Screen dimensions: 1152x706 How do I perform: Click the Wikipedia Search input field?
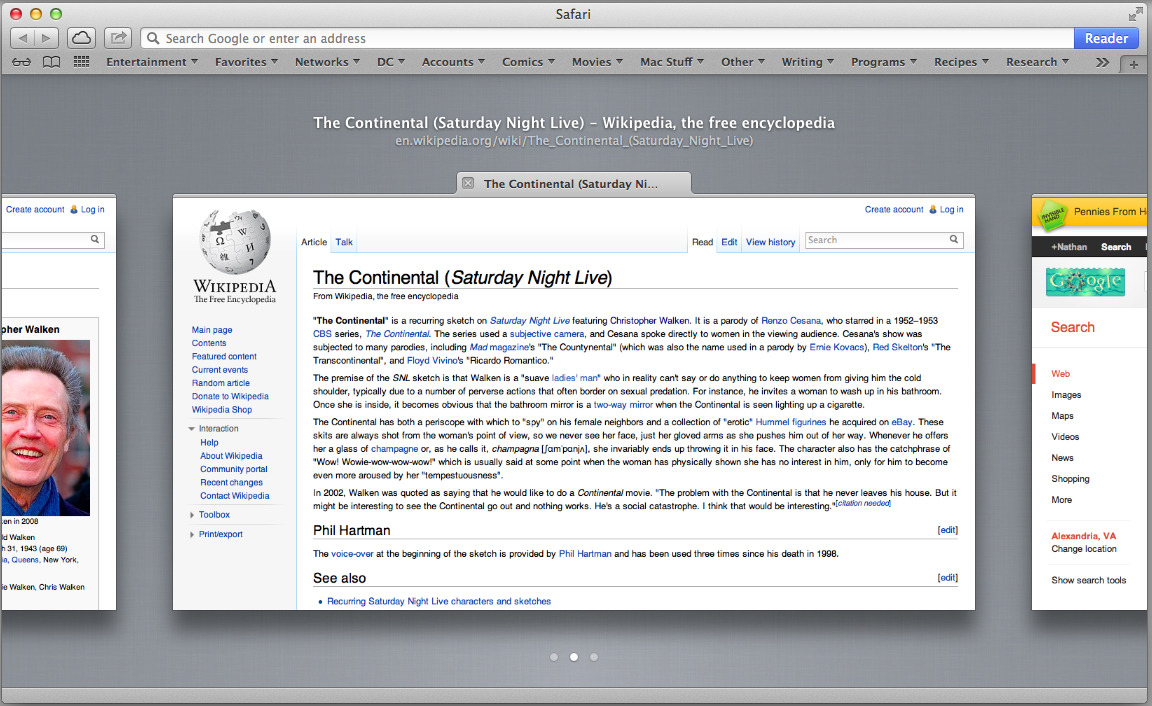click(x=884, y=239)
